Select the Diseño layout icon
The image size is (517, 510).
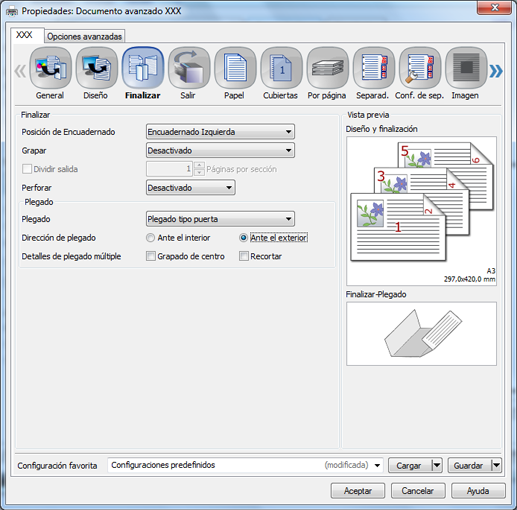pos(96,68)
